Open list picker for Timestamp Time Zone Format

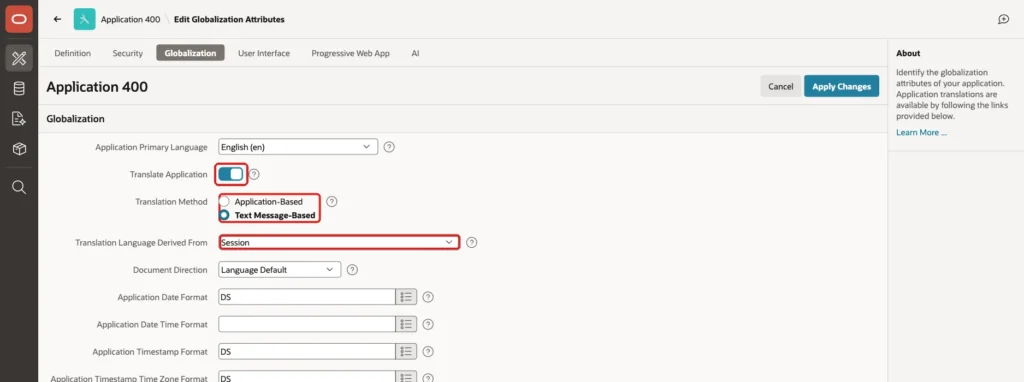click(406, 377)
